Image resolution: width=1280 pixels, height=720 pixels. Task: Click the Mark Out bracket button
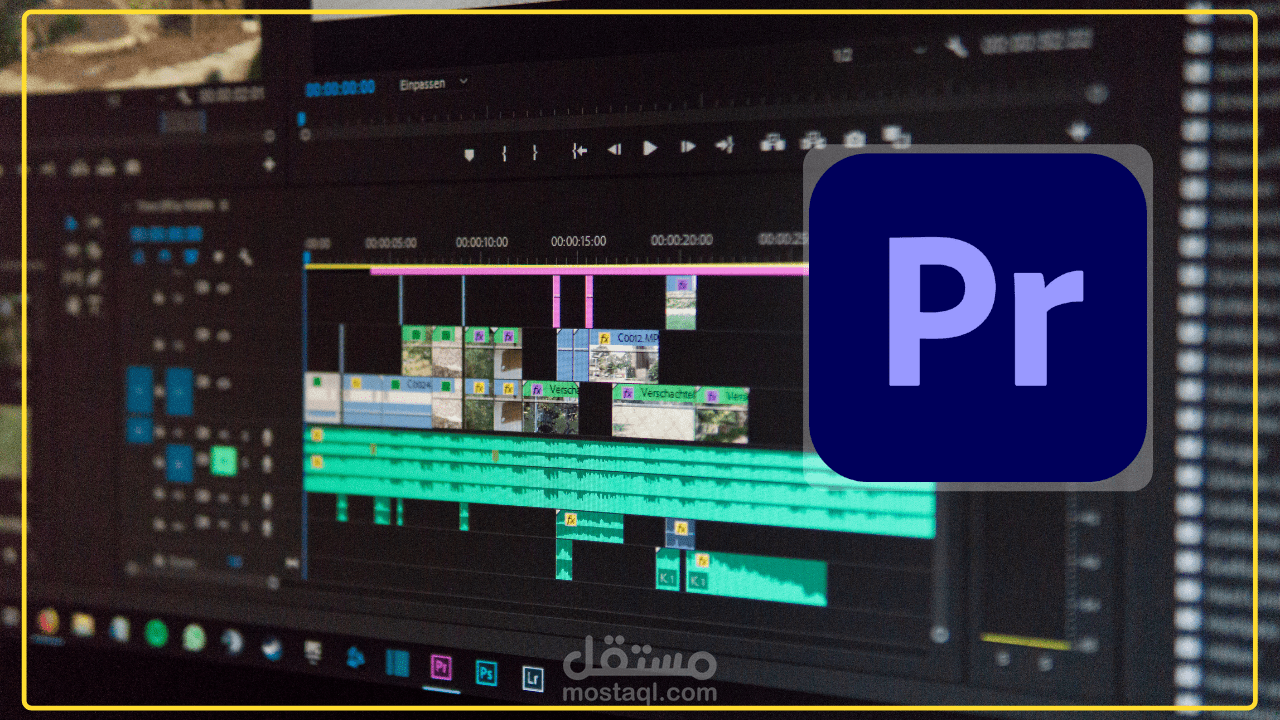pyautogui.click(x=535, y=152)
